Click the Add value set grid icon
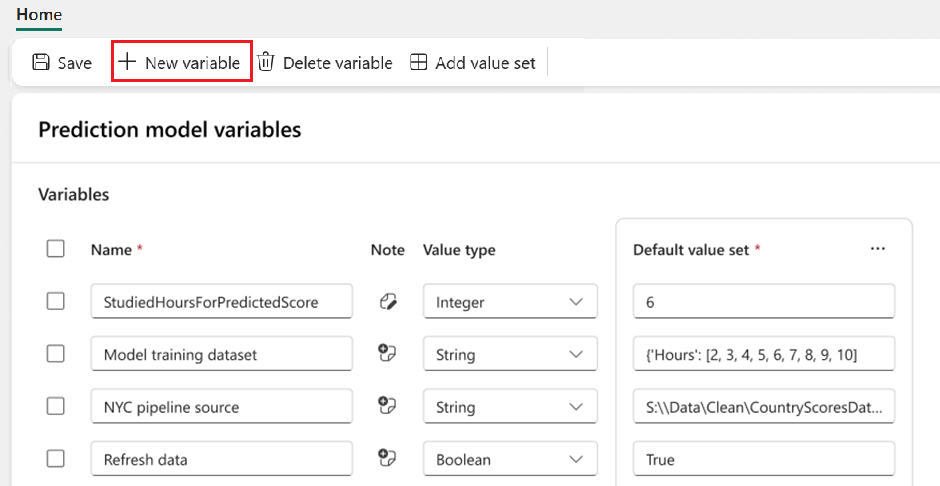940x486 pixels. click(419, 63)
